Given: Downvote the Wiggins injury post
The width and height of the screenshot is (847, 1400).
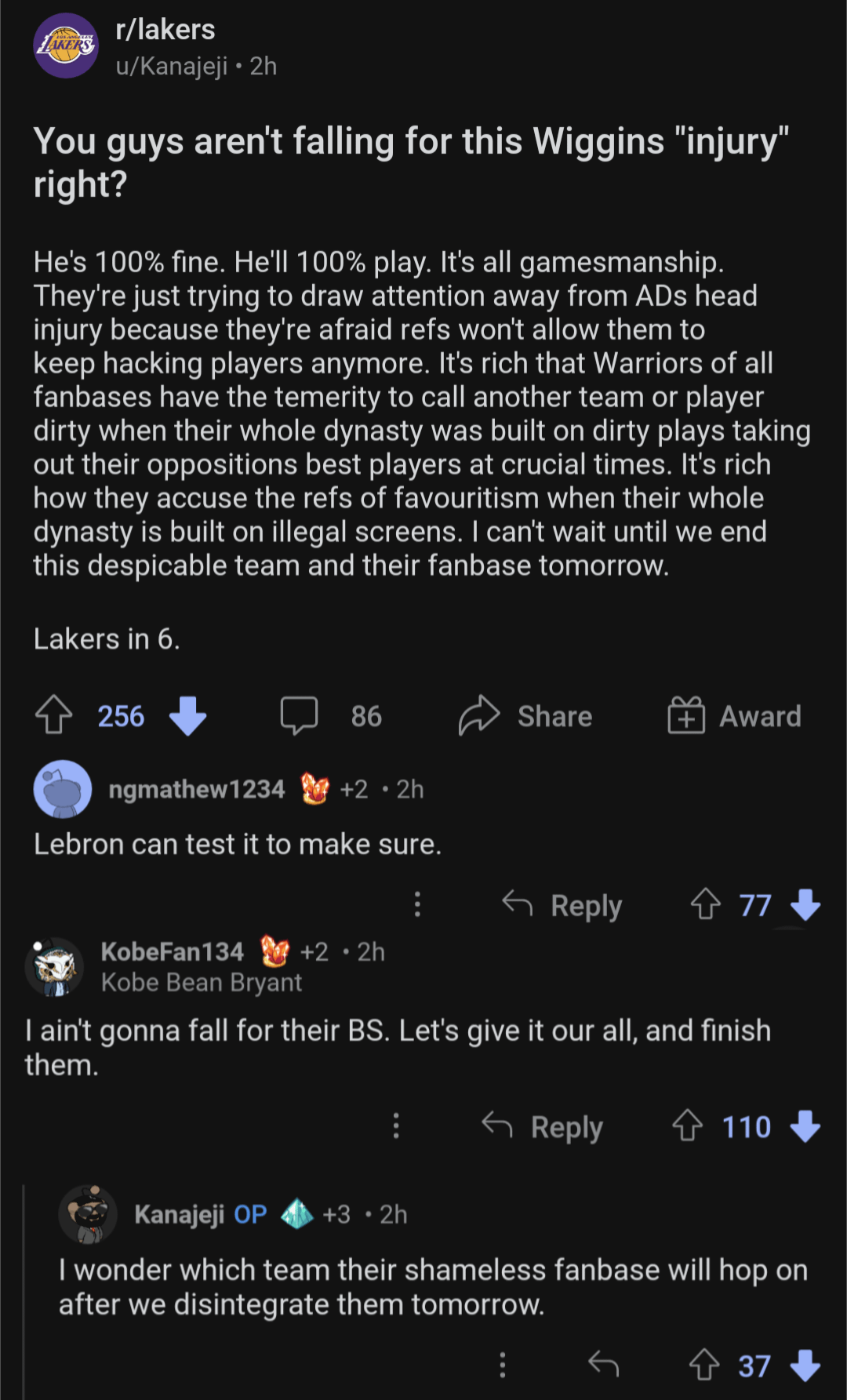Looking at the screenshot, I should click(x=188, y=715).
